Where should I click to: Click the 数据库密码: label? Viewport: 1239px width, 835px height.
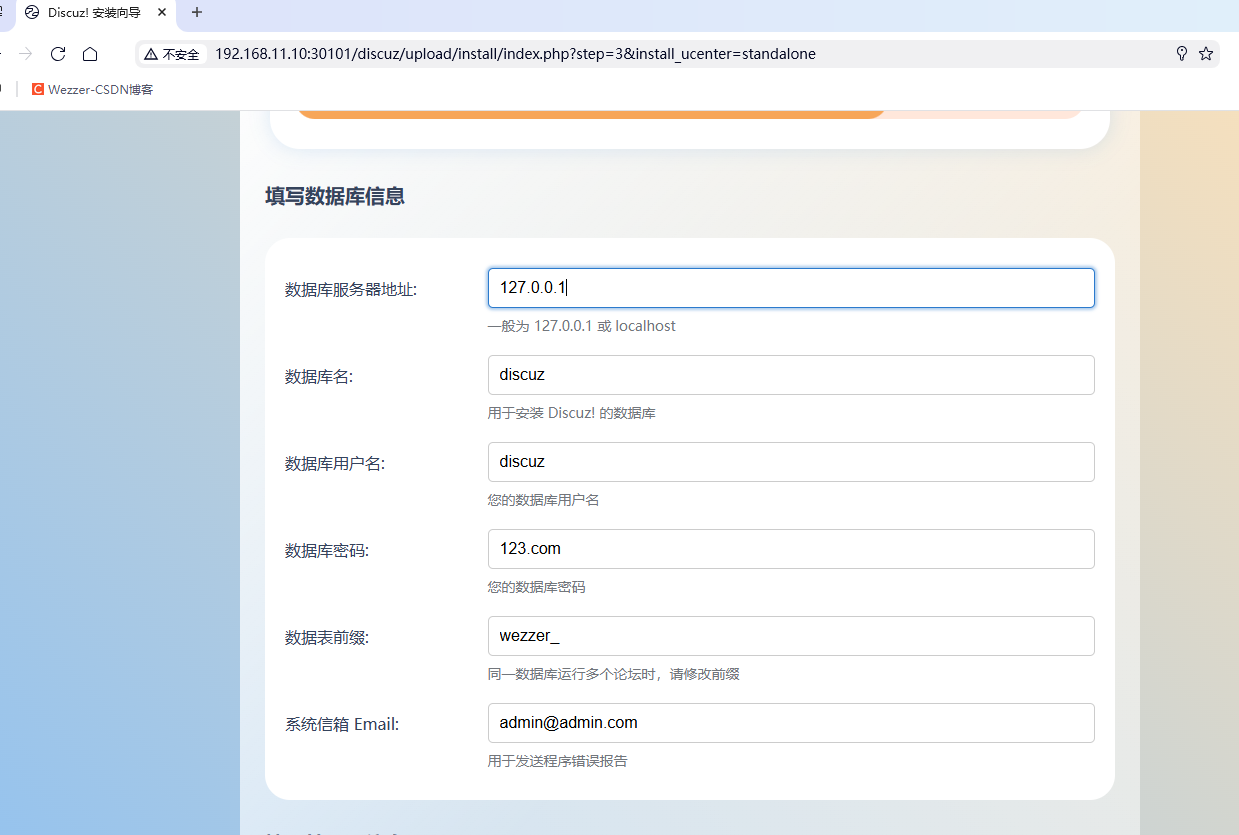coord(327,551)
